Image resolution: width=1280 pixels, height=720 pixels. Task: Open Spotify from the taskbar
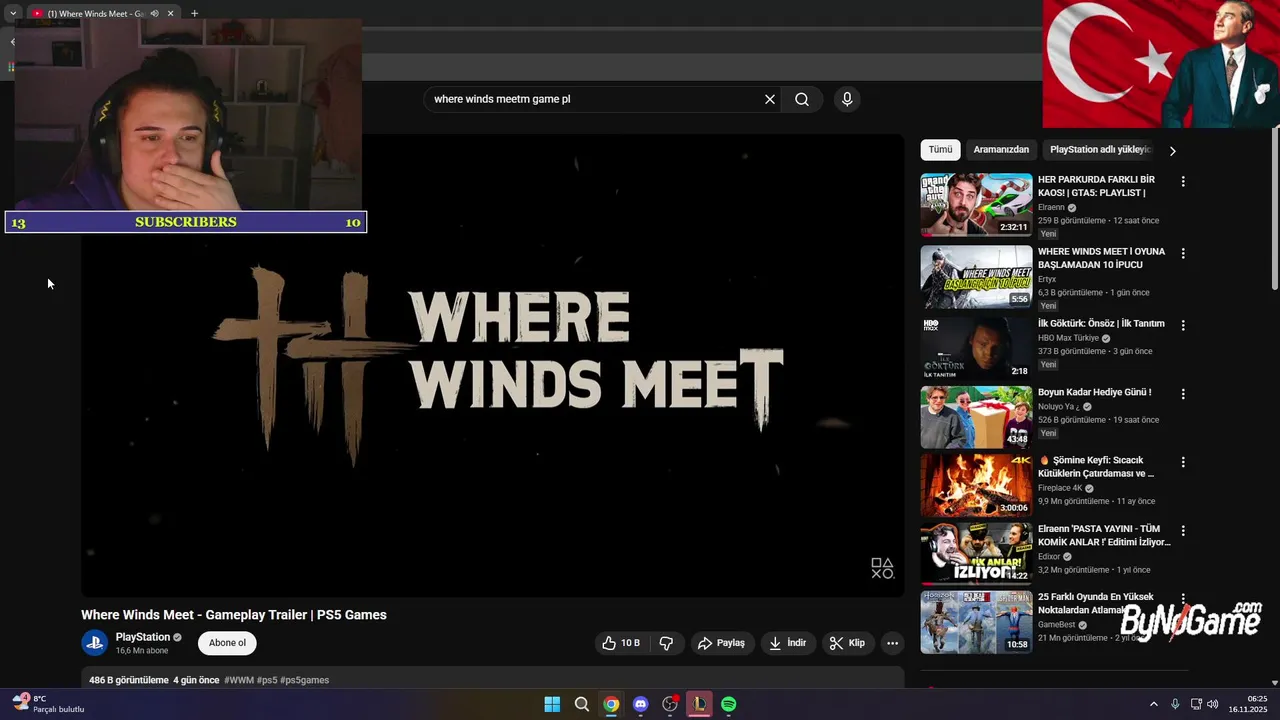tap(729, 704)
